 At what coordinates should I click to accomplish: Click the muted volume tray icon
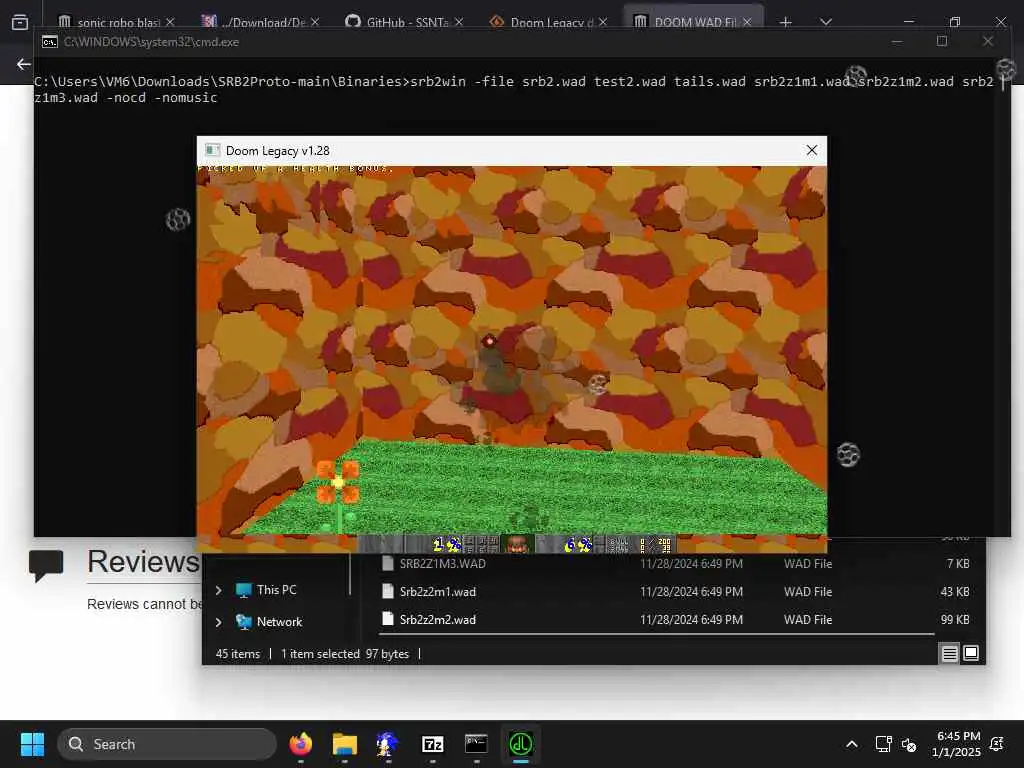908,744
